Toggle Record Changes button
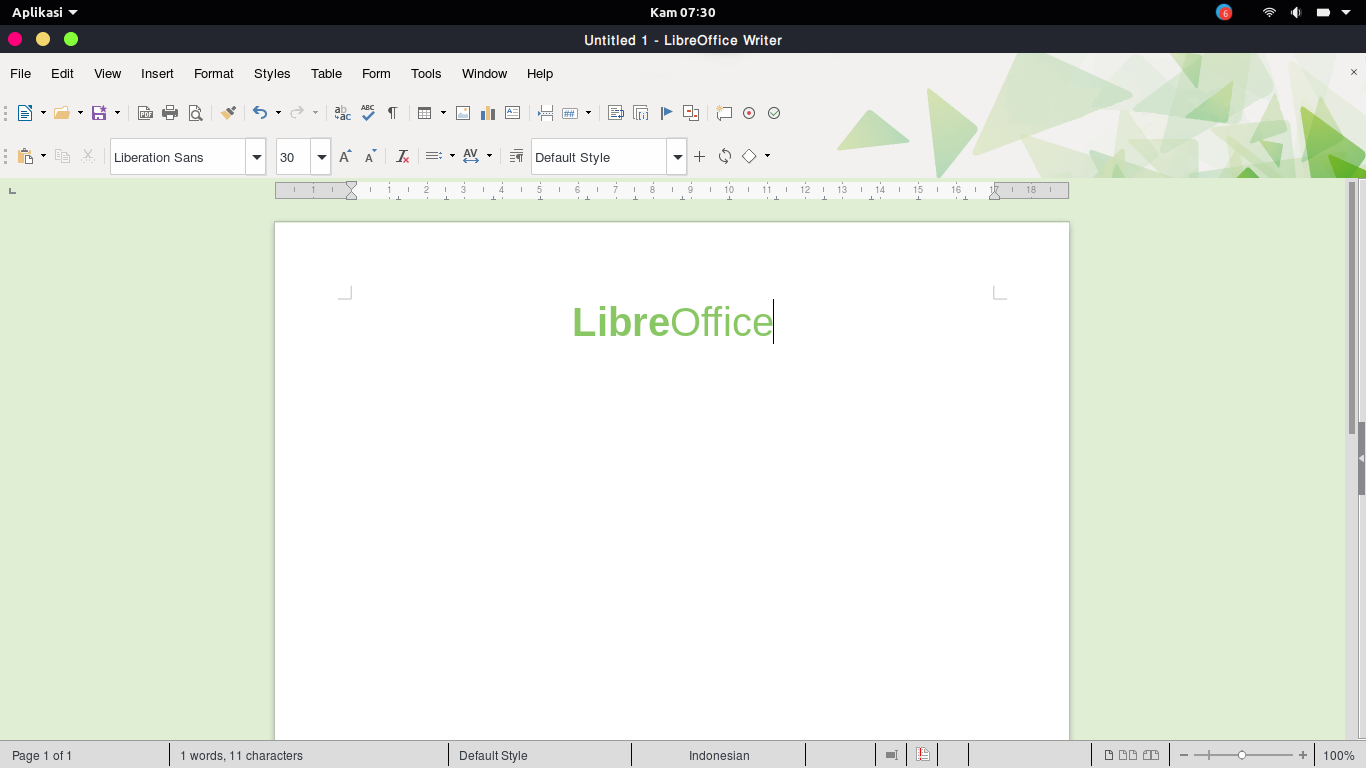The image size is (1366, 768). point(749,113)
